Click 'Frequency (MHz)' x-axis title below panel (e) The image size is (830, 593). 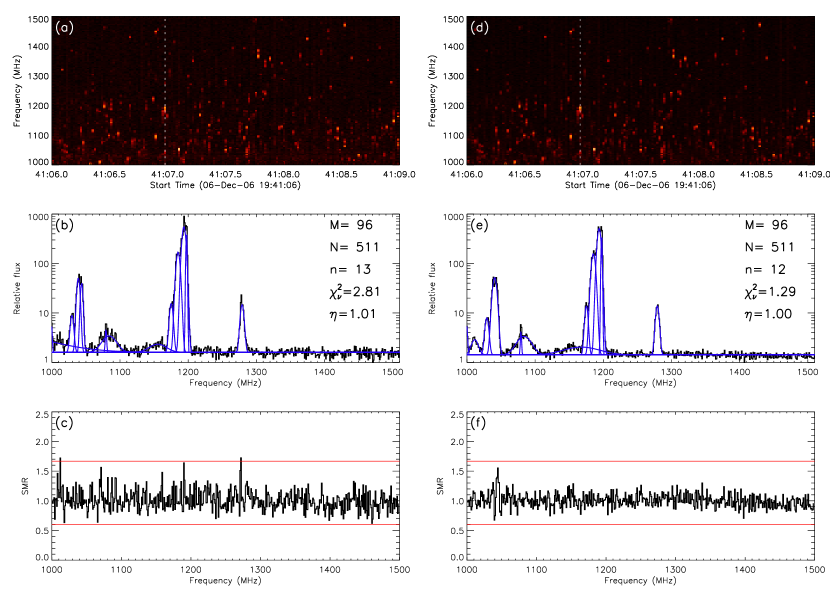[640, 382]
